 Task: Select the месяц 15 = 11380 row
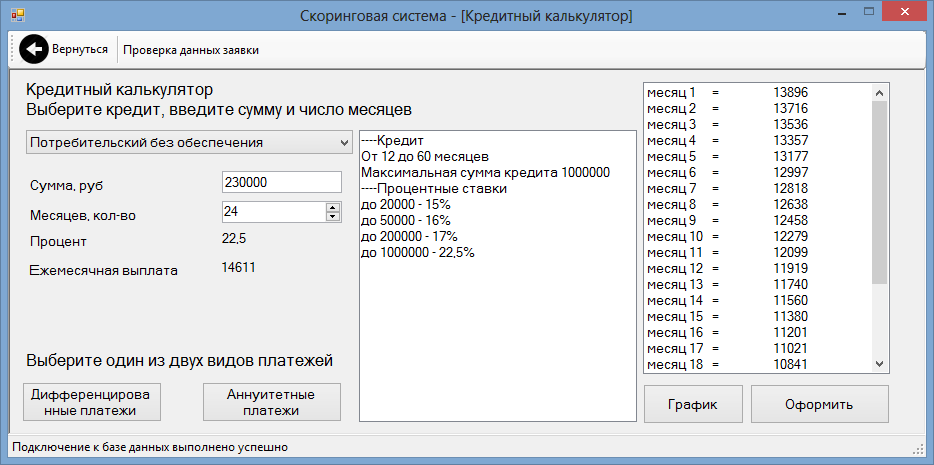coord(758,316)
